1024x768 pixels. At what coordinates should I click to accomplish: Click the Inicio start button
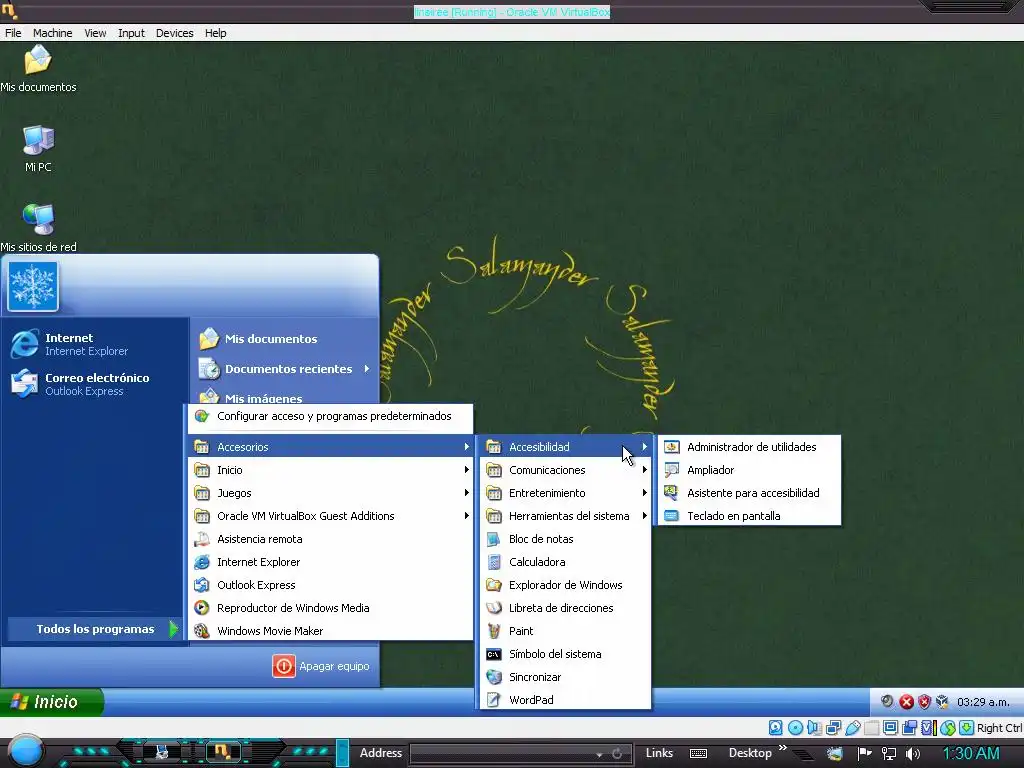point(52,702)
